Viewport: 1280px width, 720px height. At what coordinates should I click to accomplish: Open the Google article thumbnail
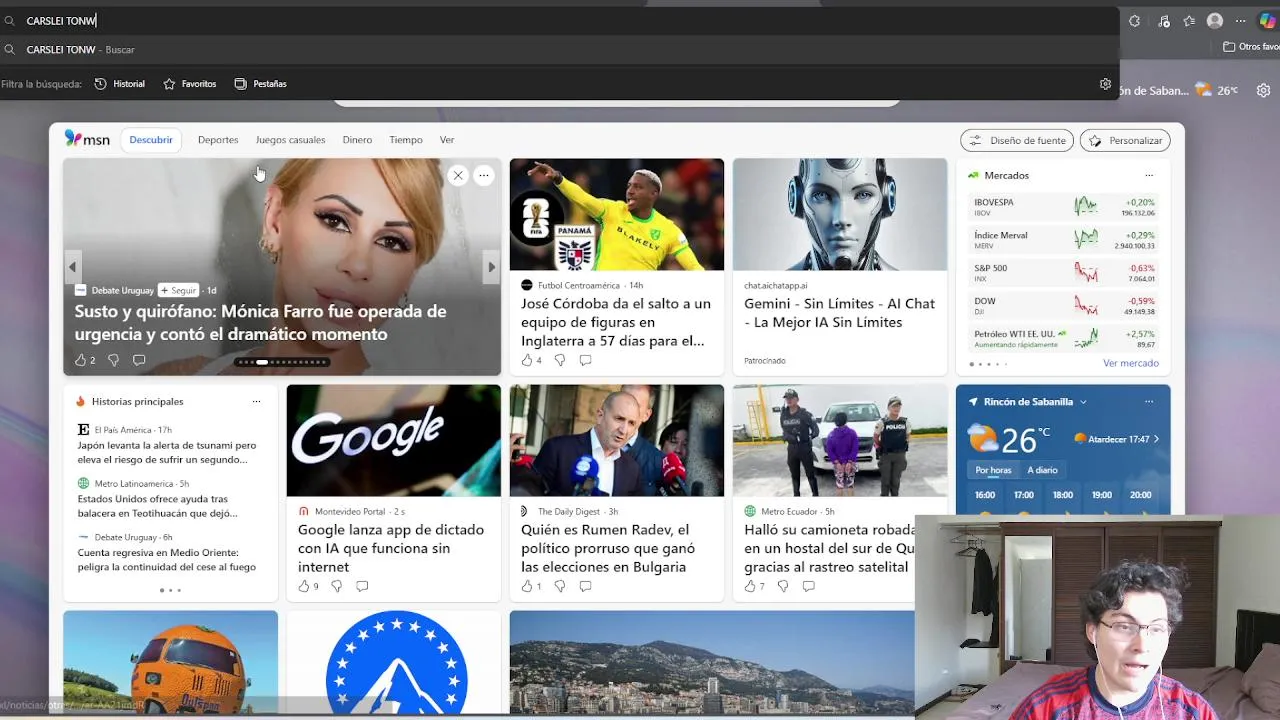coord(394,440)
